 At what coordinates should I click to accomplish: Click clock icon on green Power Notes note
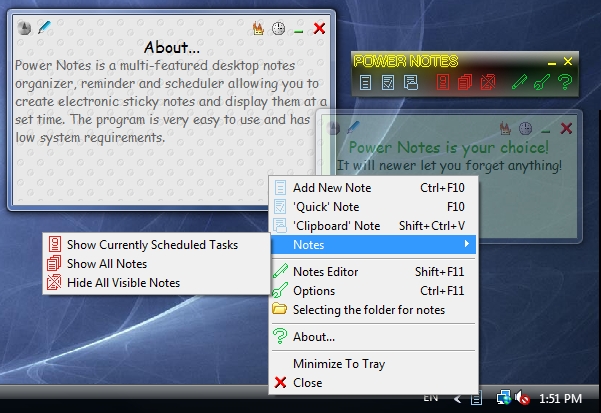tap(525, 128)
